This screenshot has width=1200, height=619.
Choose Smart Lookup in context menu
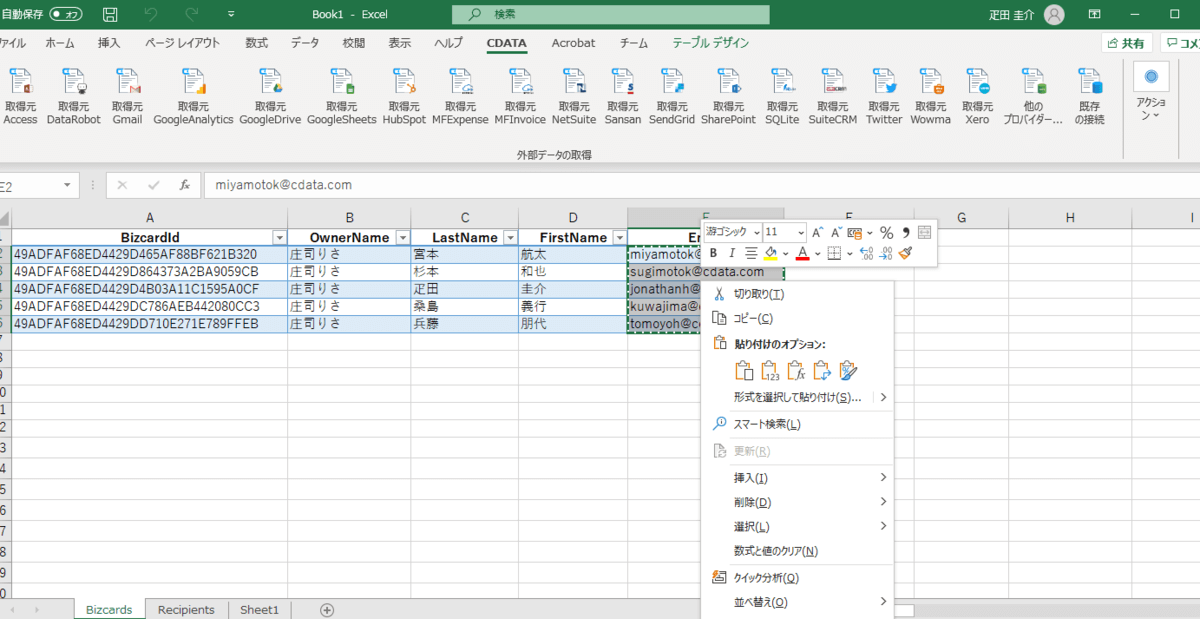(766, 424)
